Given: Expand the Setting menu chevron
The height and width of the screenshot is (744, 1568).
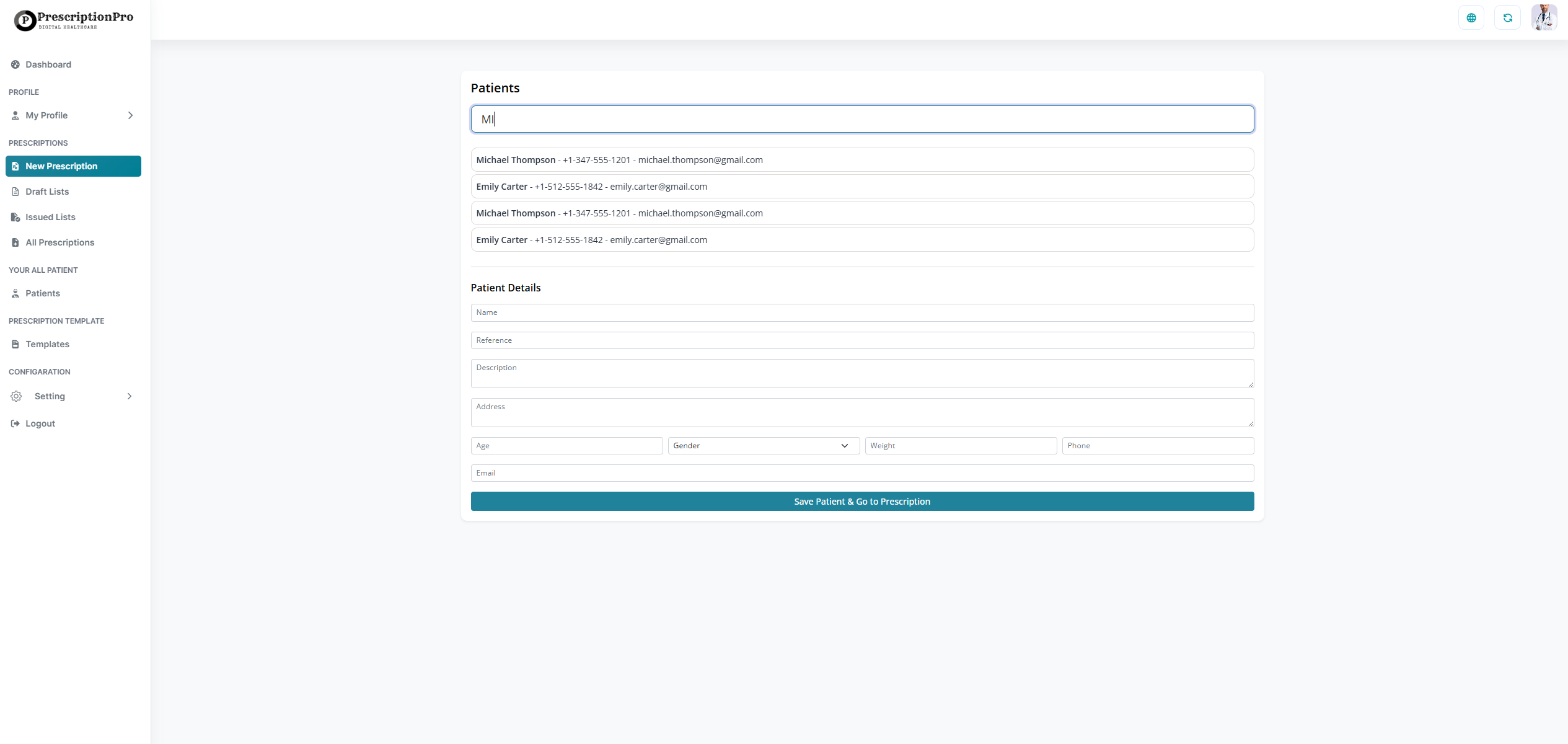Looking at the screenshot, I should (129, 396).
